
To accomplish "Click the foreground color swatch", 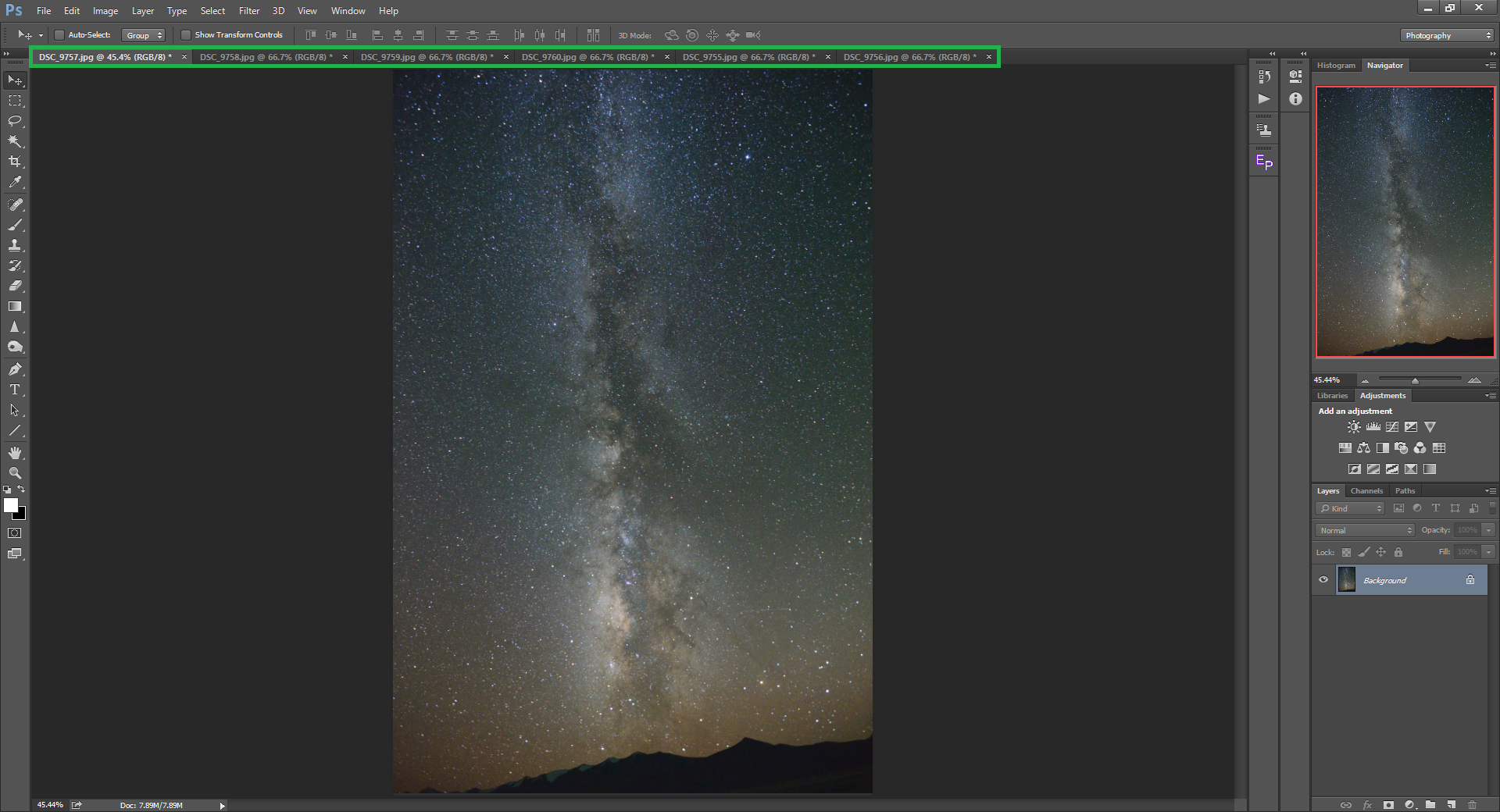I will [x=11, y=505].
